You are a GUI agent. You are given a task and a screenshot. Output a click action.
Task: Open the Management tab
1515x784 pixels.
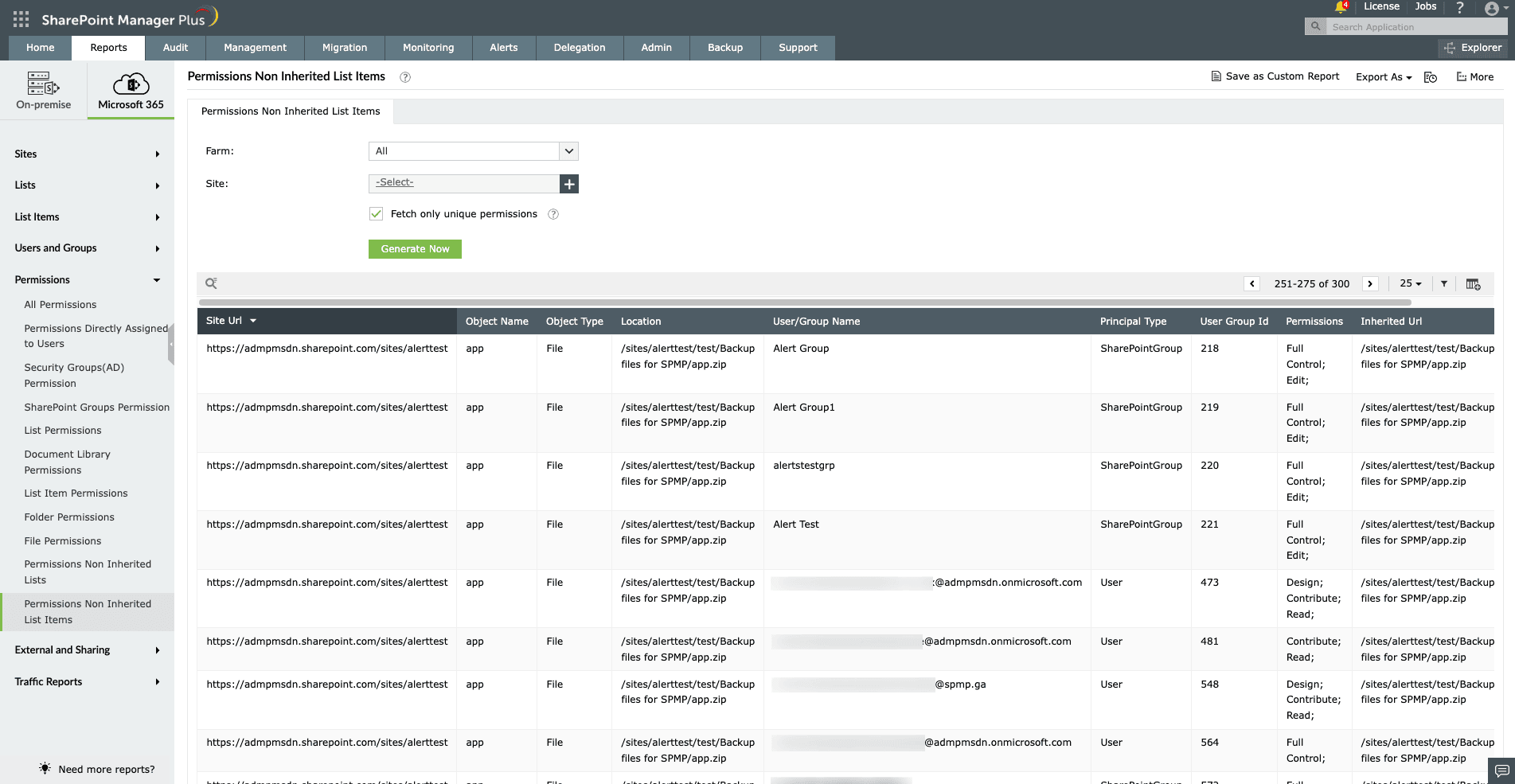255,48
